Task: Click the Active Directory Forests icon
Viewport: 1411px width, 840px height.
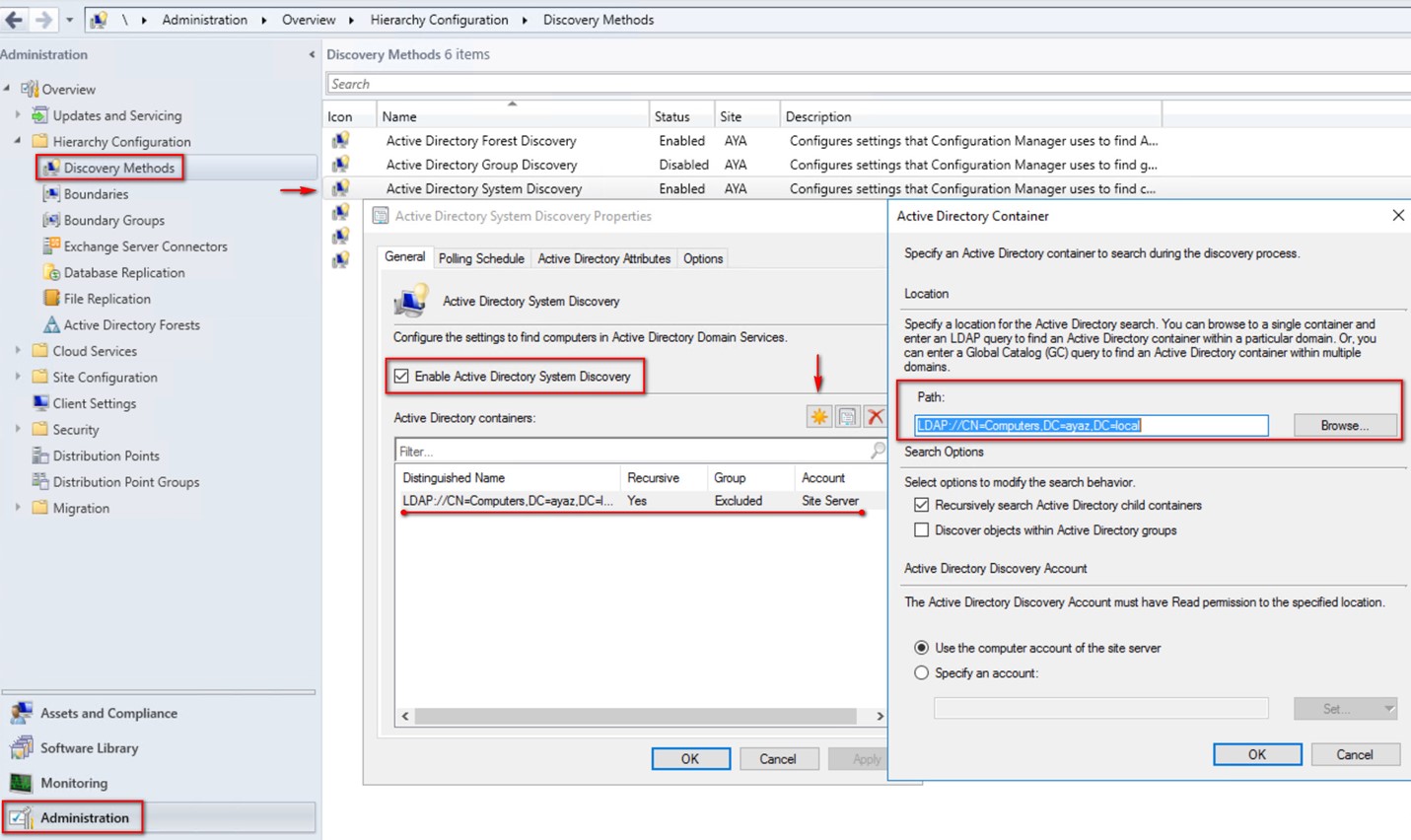Action: (x=51, y=324)
